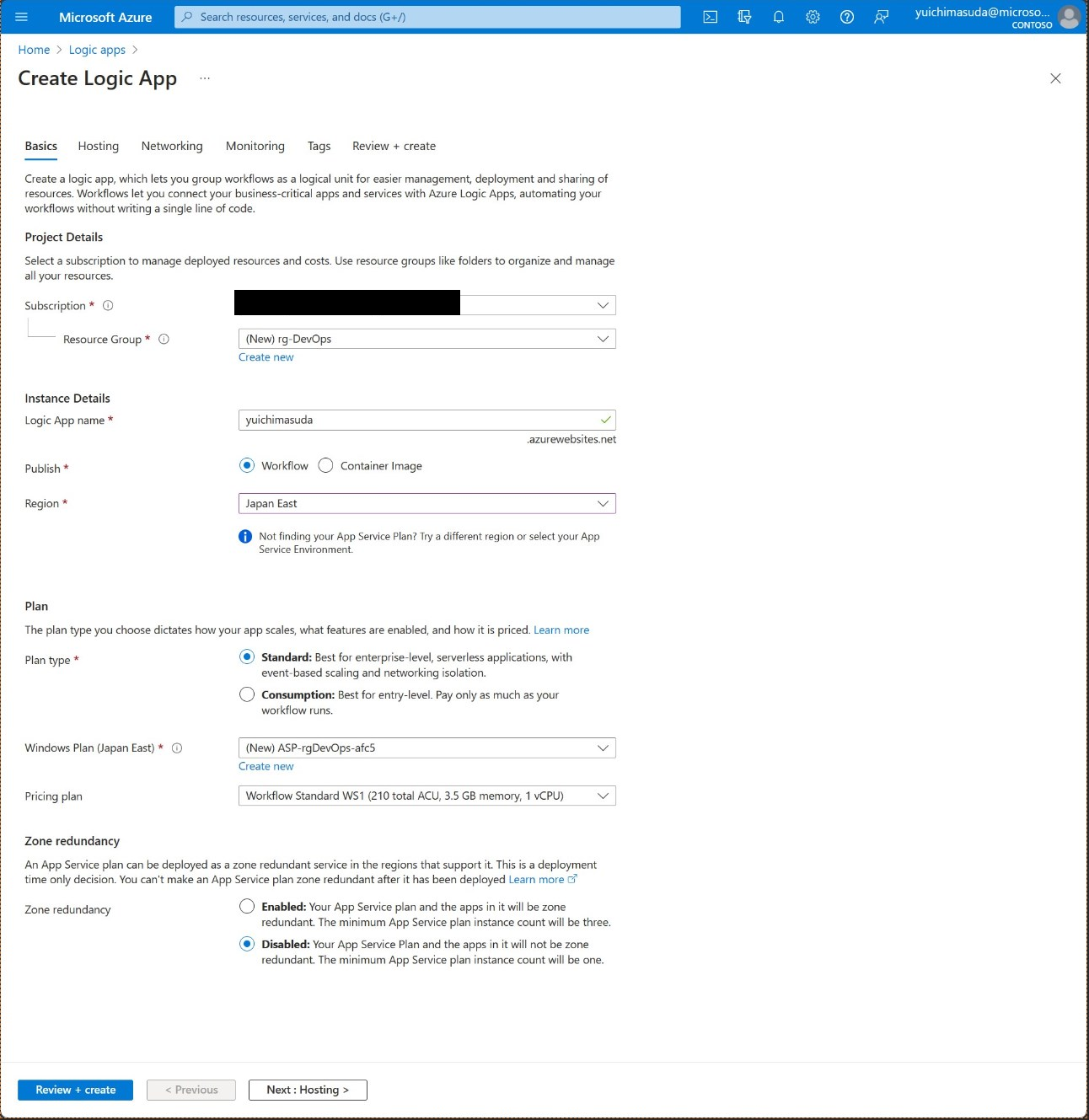
Task: Click the Instance Details heading
Action: (67, 398)
